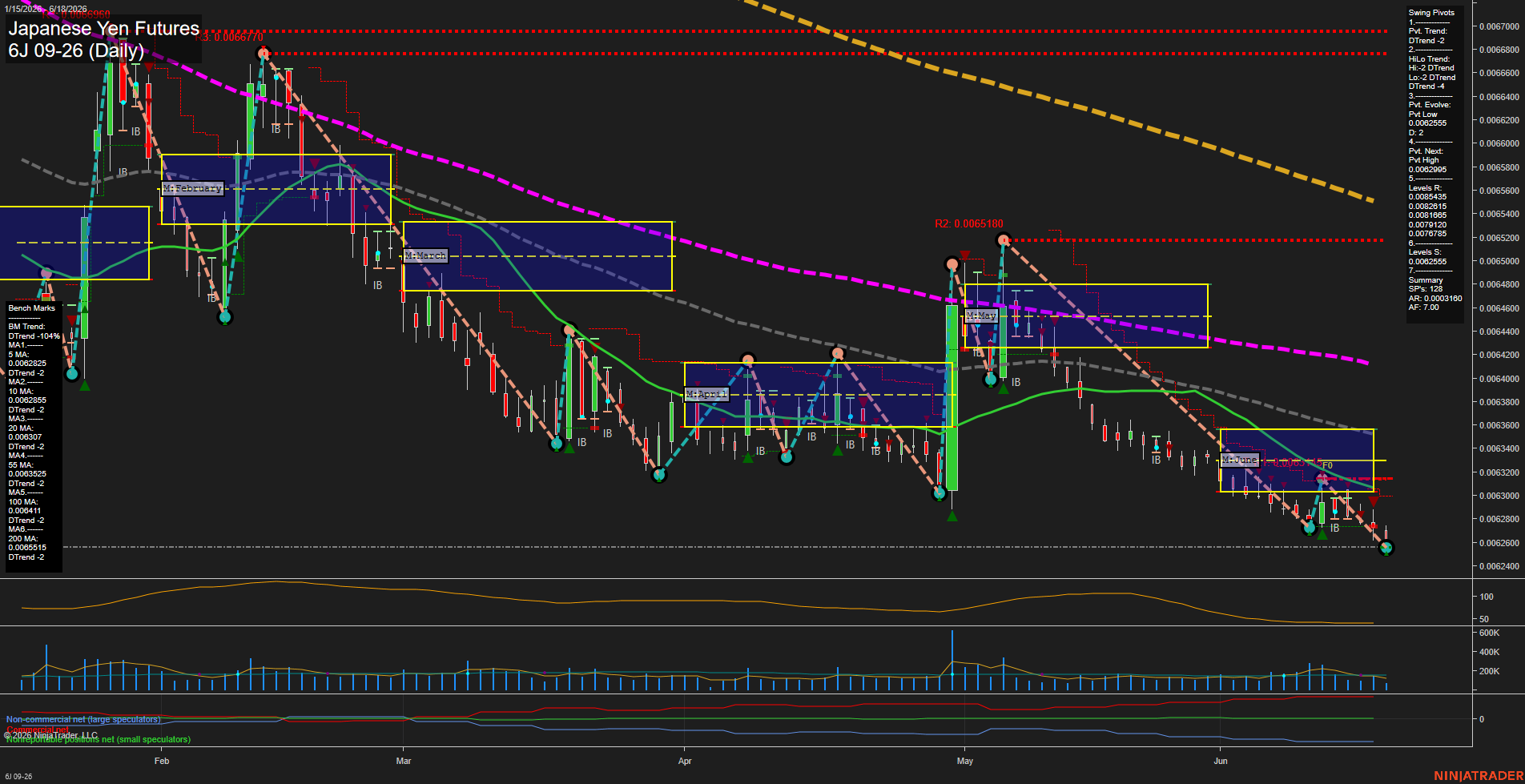Click the Levels S: heading
1525x784 pixels.
coord(1426,252)
